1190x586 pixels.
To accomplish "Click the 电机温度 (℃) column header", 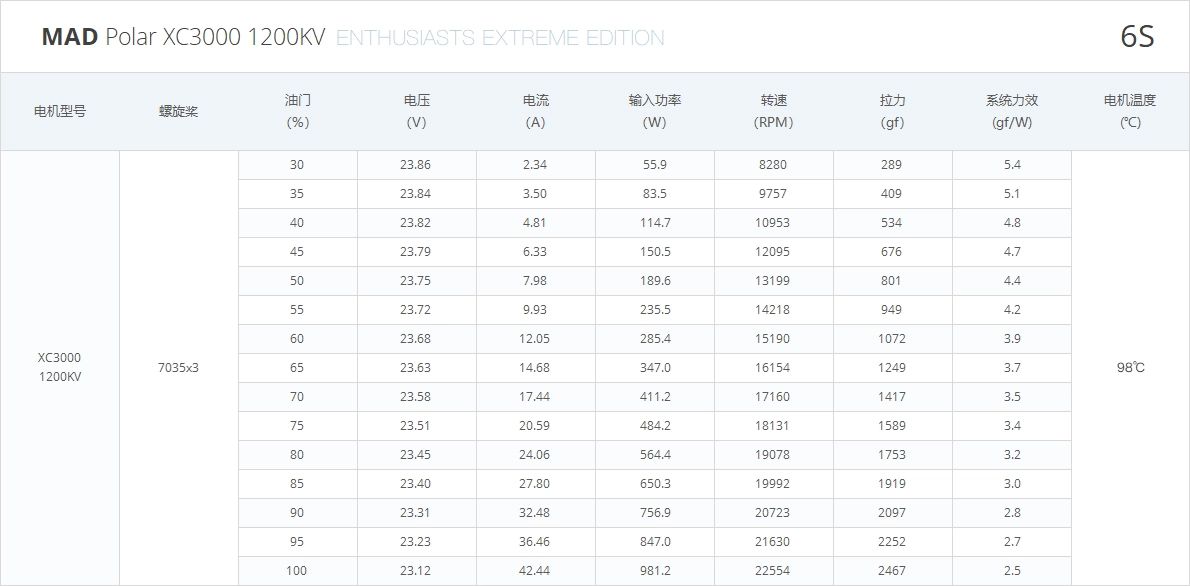I will coord(1130,112).
